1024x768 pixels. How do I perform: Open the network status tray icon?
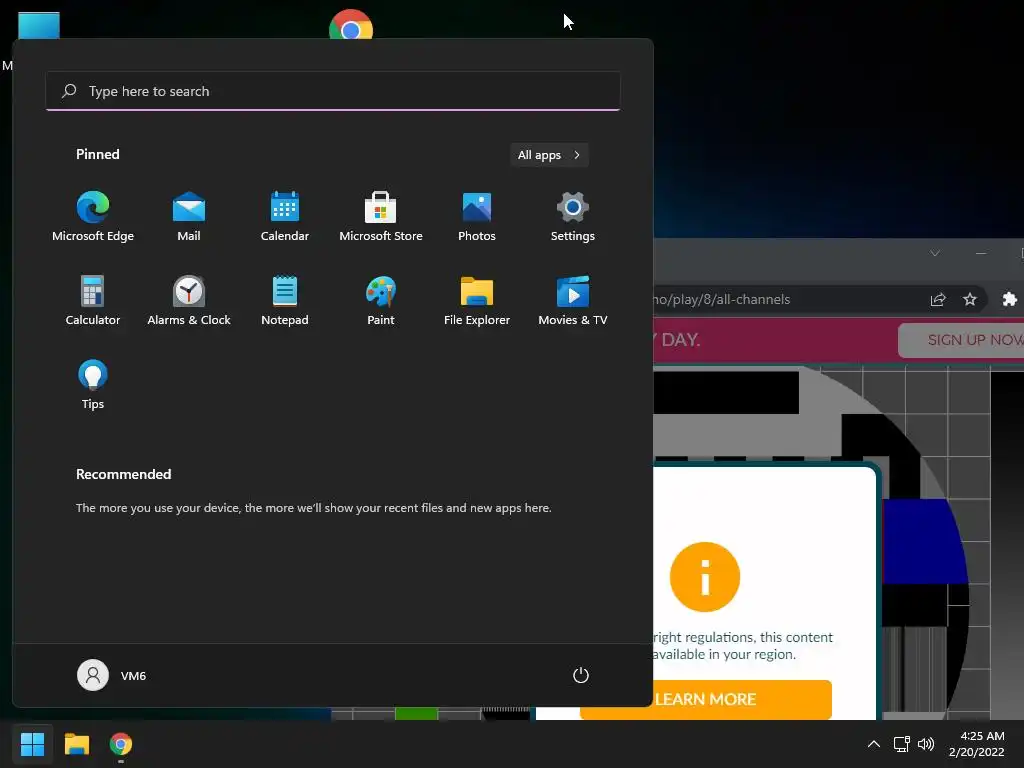pos(902,744)
